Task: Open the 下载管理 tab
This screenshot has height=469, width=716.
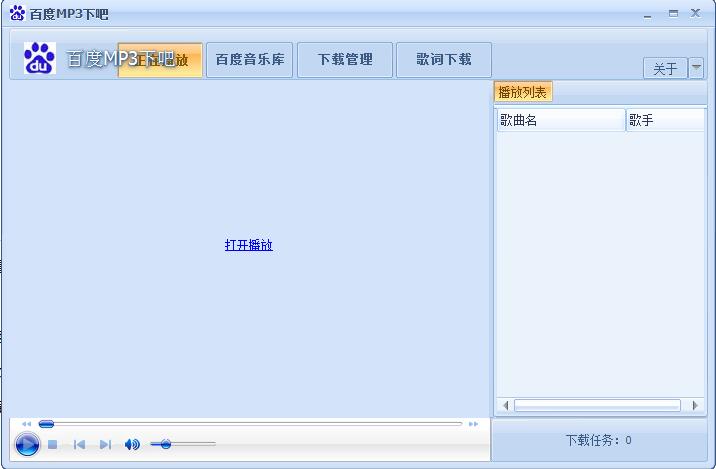Action: 345,60
